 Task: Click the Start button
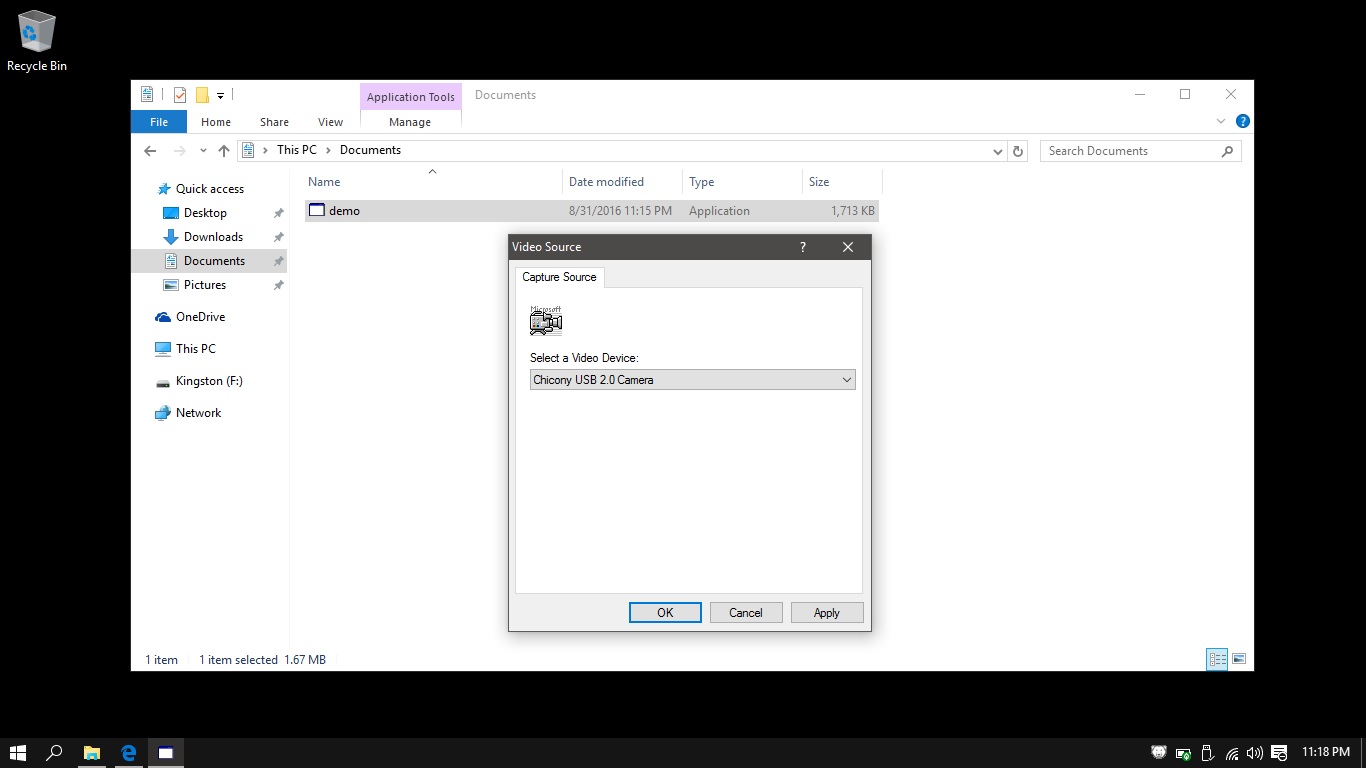coord(18,753)
